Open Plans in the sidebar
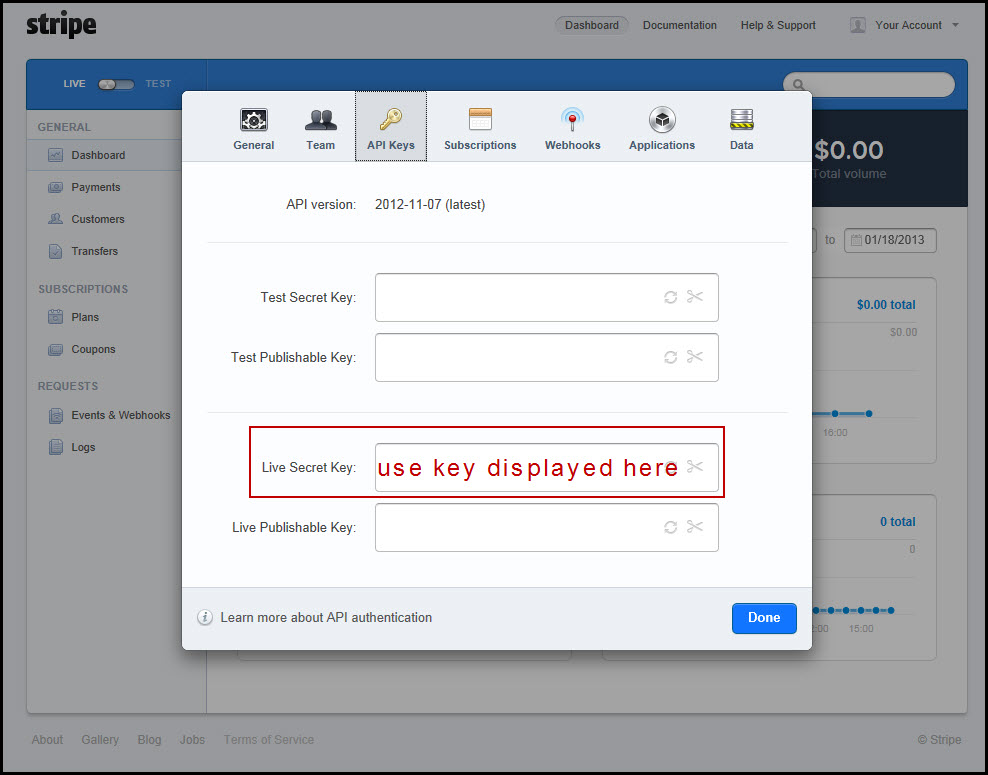Screen dimensions: 988x775 (x=85, y=317)
